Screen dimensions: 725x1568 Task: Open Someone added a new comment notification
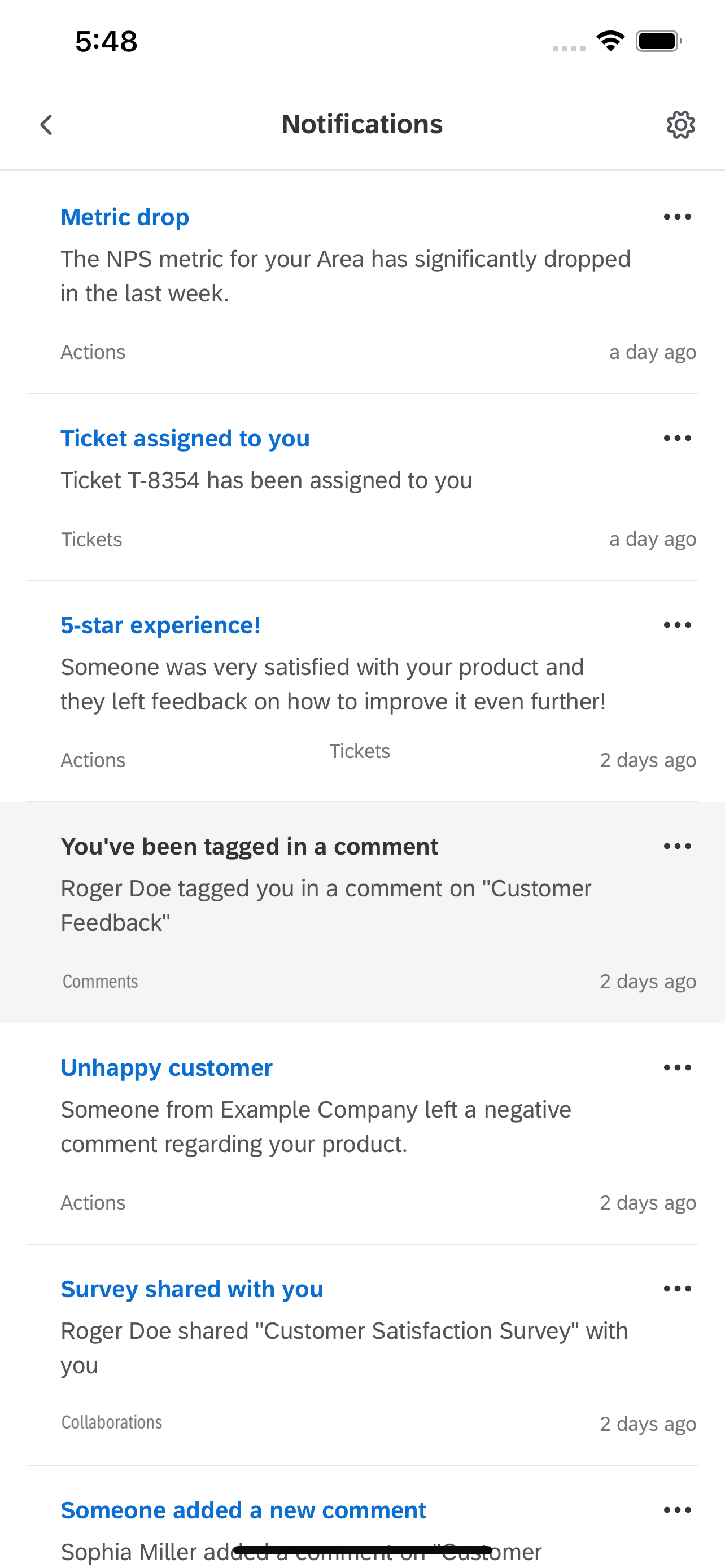point(243,1510)
